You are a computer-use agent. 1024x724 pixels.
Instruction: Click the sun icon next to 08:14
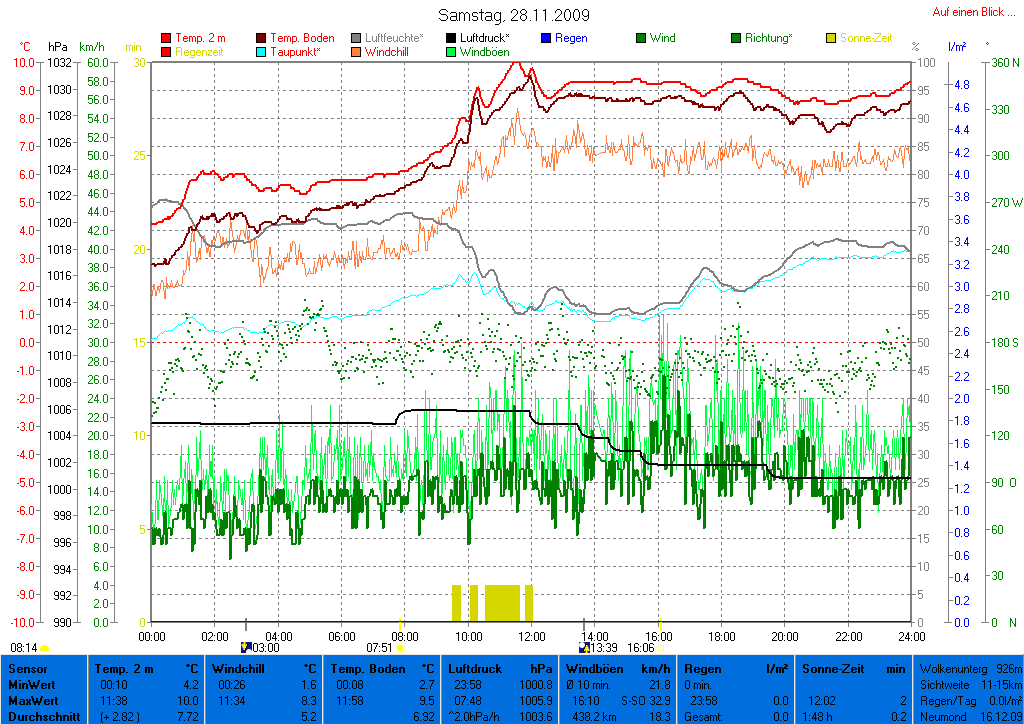(44, 648)
